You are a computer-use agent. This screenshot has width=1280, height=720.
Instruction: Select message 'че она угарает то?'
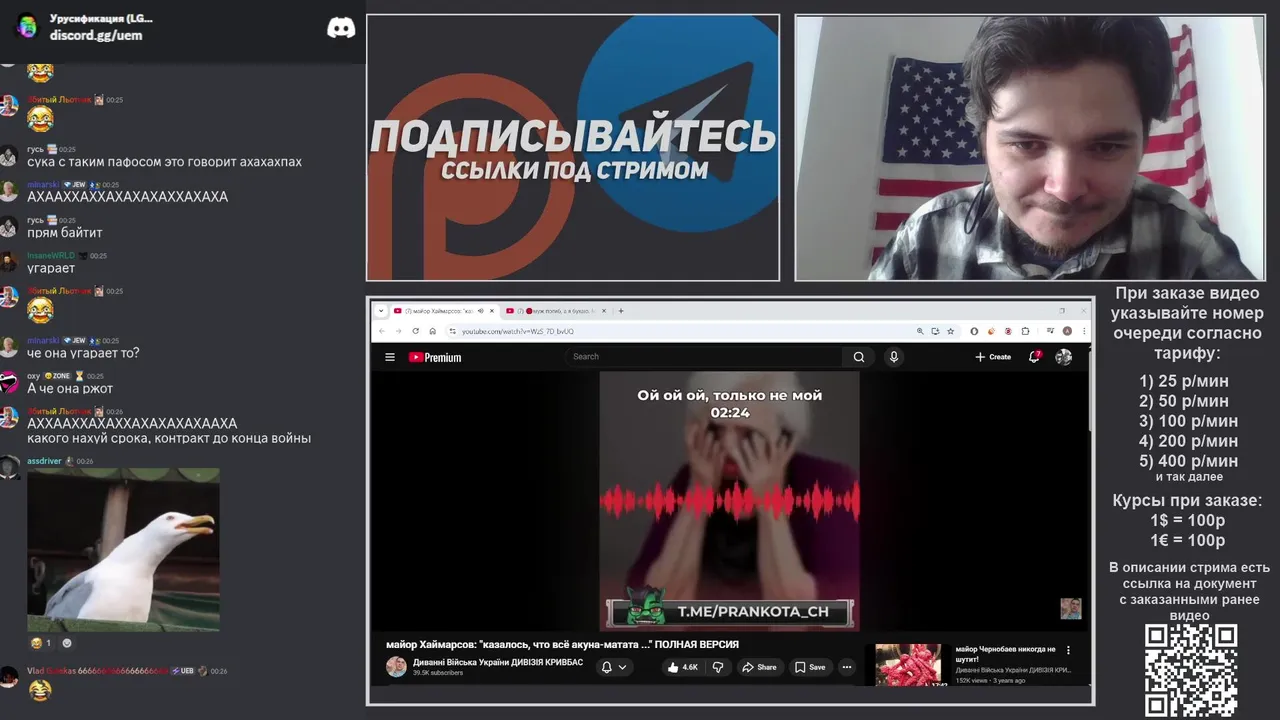(x=83, y=353)
